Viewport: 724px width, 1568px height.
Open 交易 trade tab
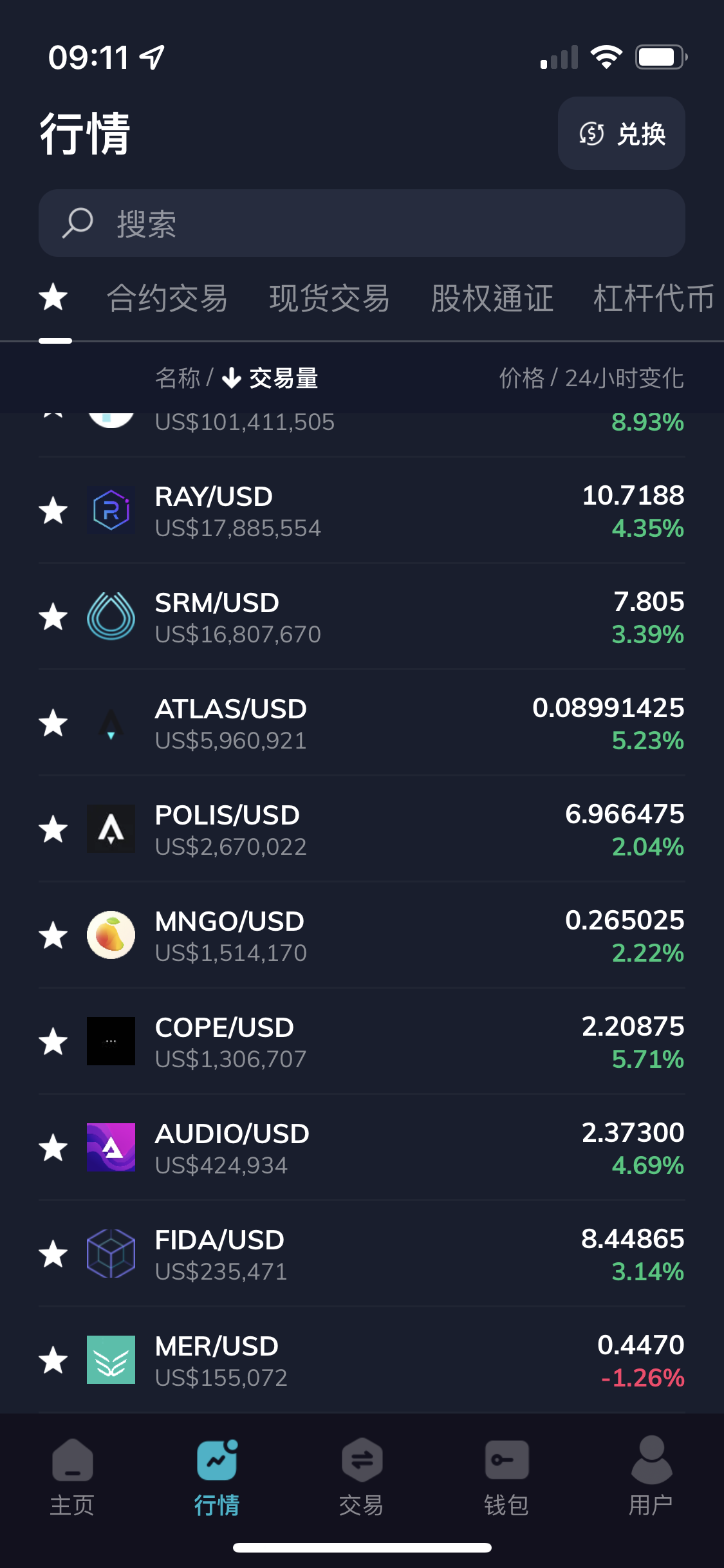[362, 1478]
